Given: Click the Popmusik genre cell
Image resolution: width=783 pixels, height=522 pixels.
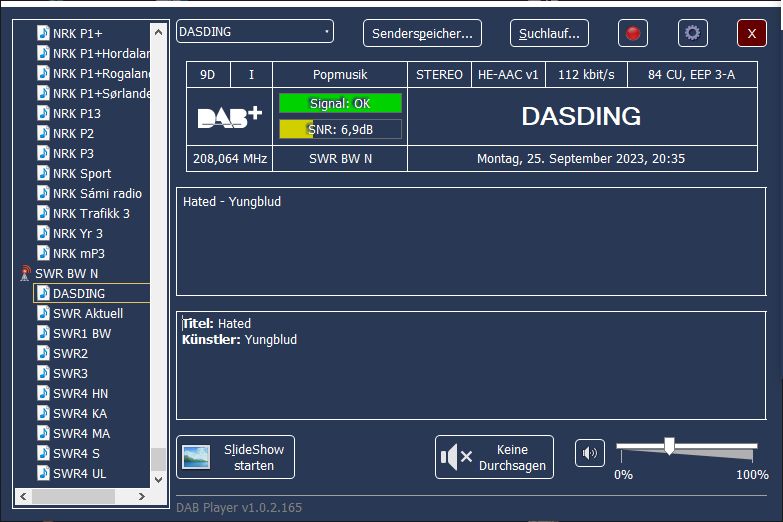Looking at the screenshot, I should click(x=340, y=75).
